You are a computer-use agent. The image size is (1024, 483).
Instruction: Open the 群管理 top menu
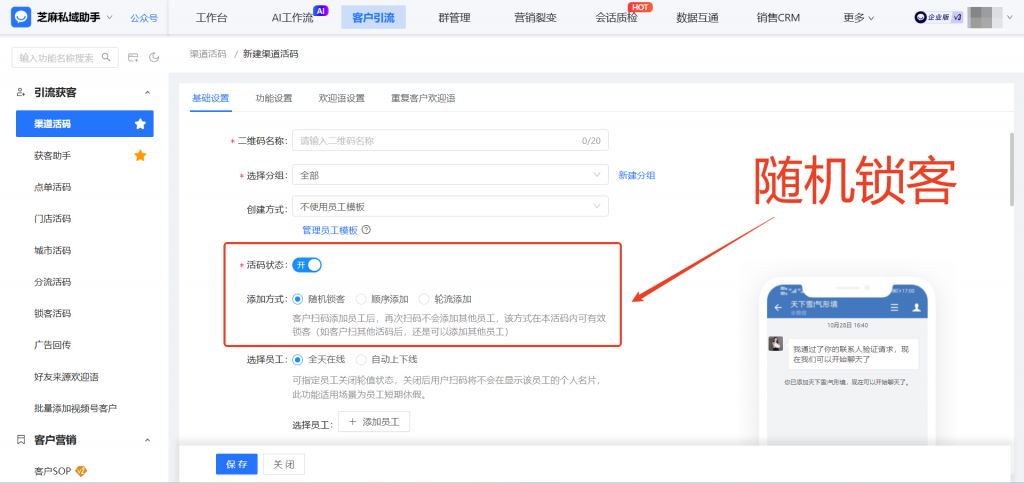(x=454, y=18)
